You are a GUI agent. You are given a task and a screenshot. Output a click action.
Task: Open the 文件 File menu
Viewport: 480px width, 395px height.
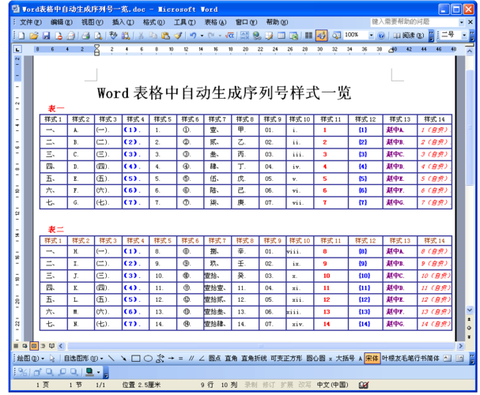point(31,22)
